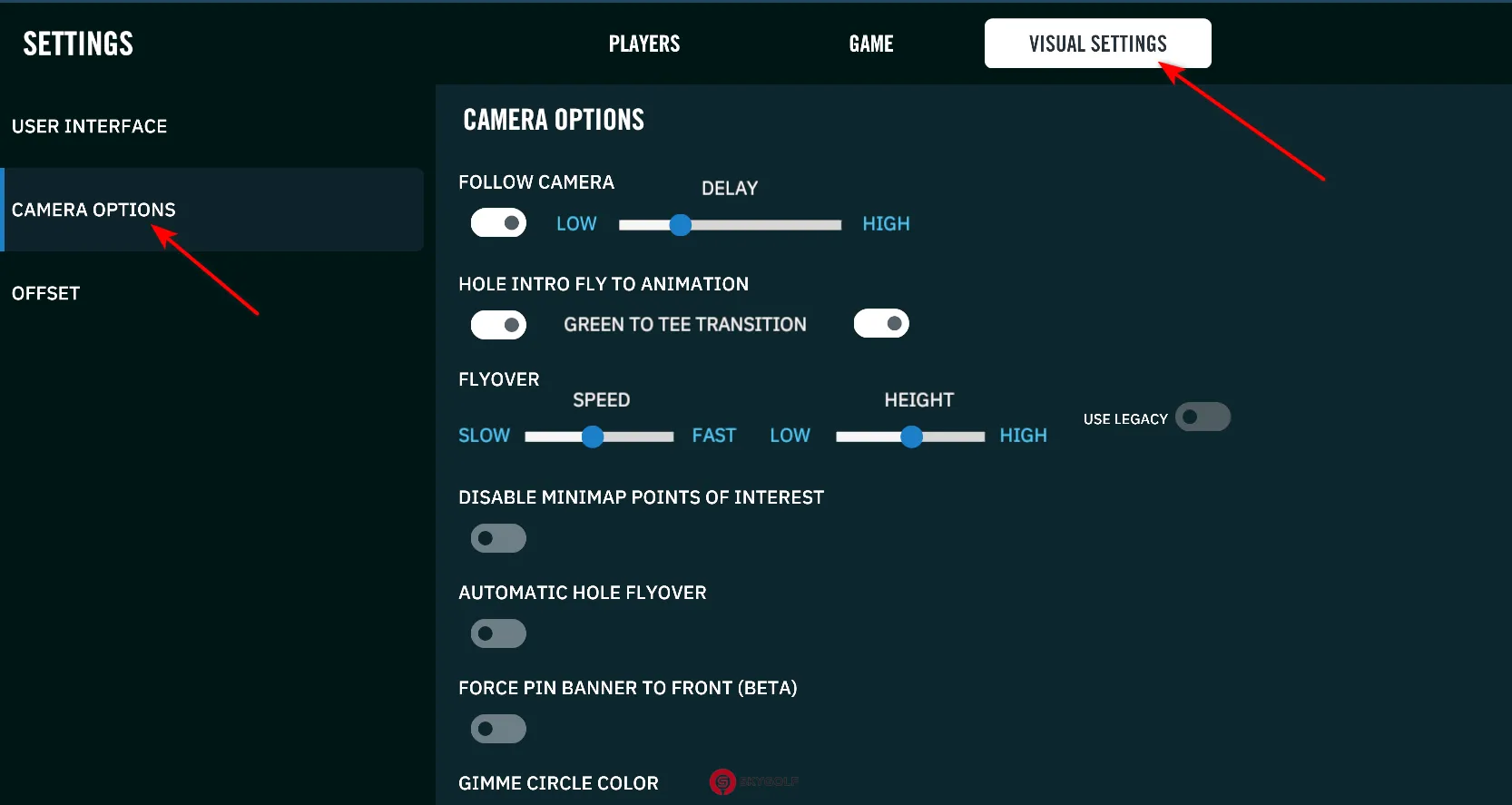Image resolution: width=1512 pixels, height=805 pixels.
Task: Open the Players tab
Action: [643, 44]
